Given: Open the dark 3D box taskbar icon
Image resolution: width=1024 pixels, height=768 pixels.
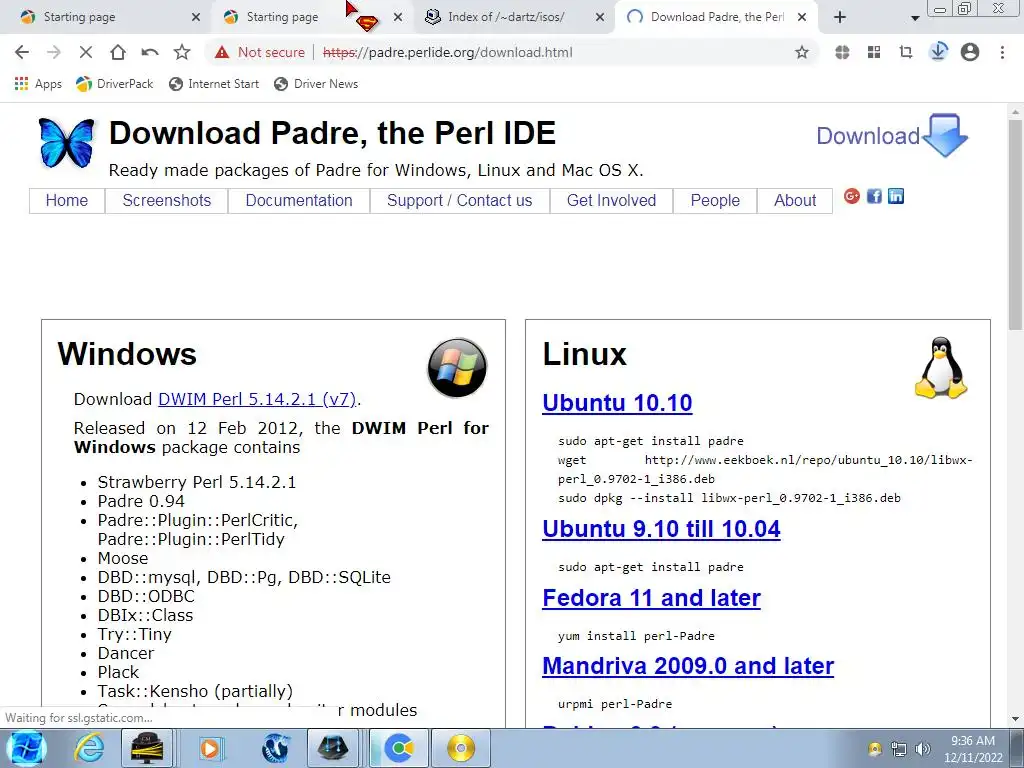Looking at the screenshot, I should (x=333, y=748).
